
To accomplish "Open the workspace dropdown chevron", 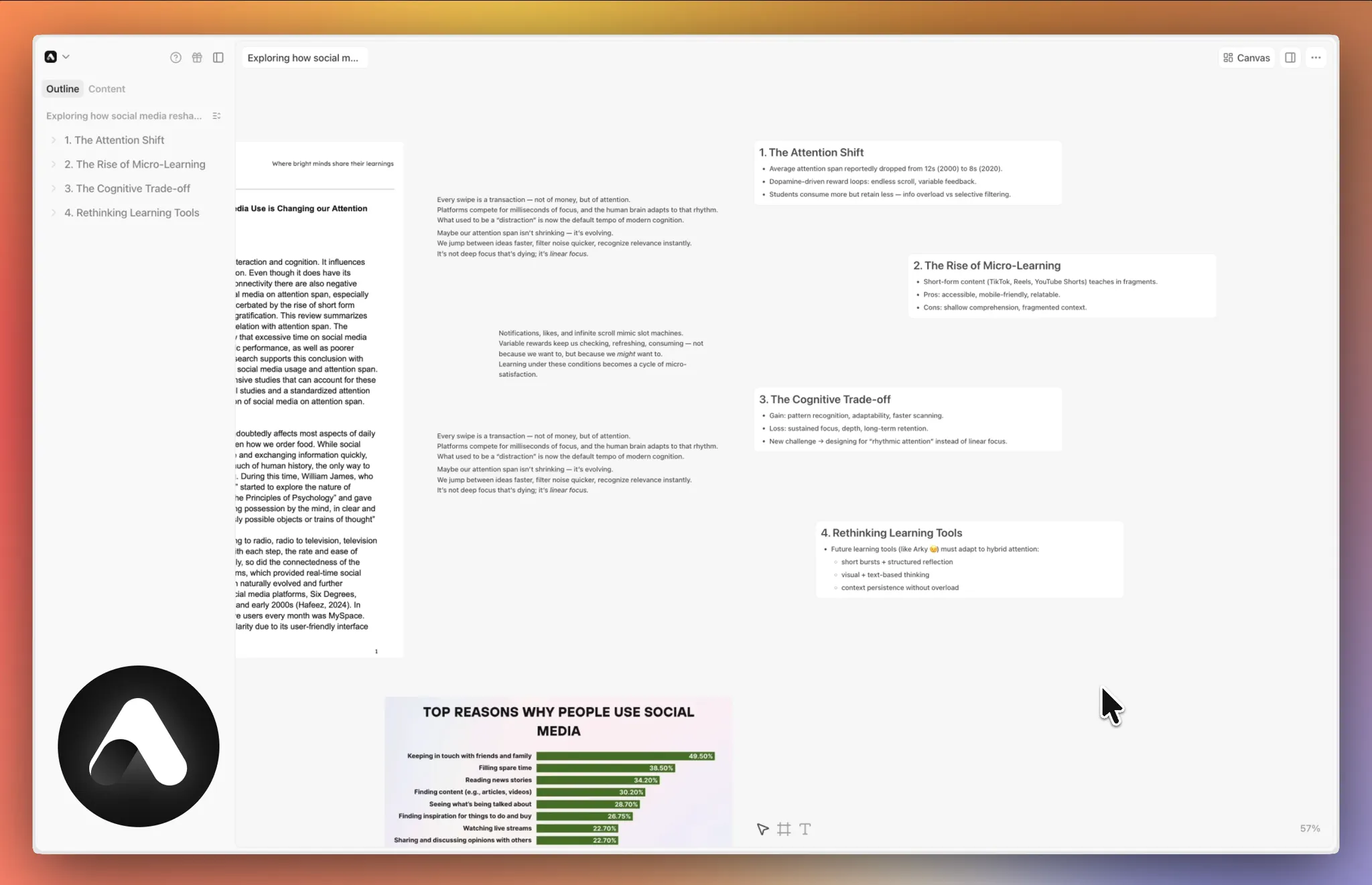I will pos(66,57).
